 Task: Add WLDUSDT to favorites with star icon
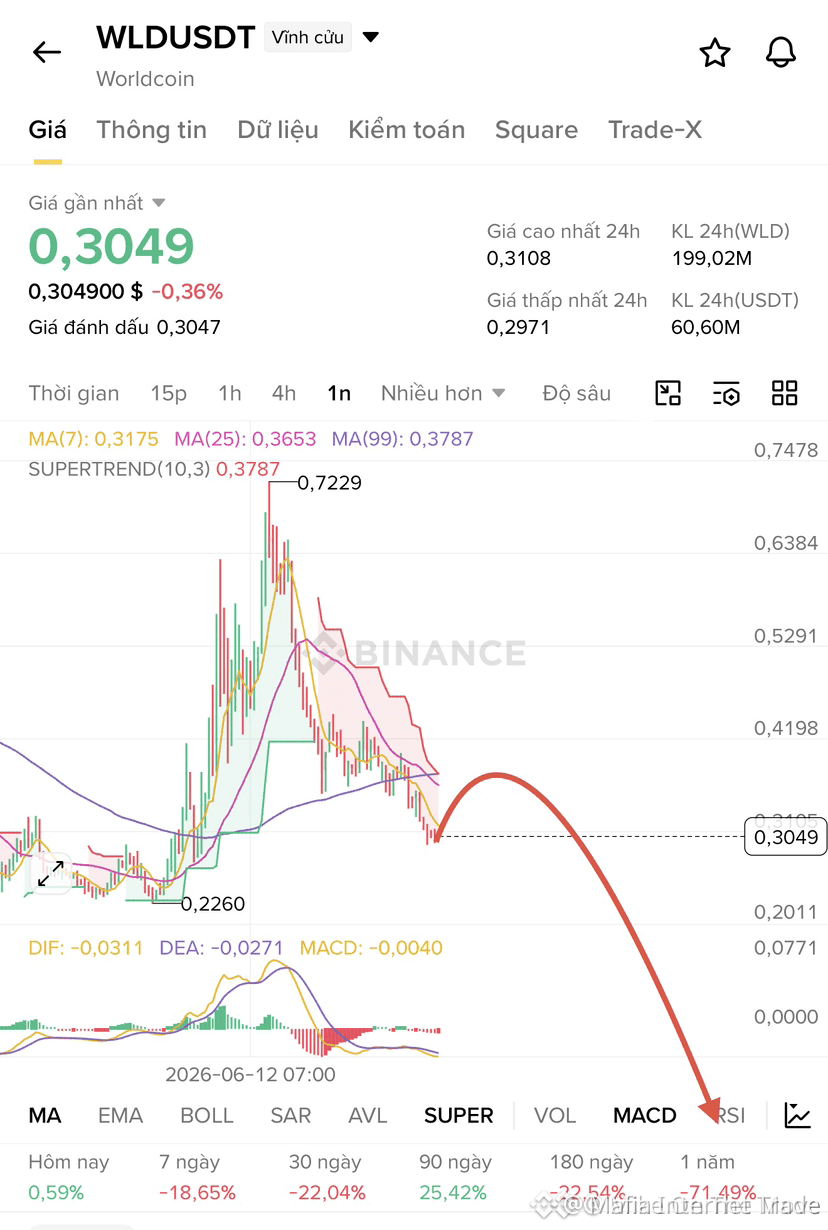point(715,52)
